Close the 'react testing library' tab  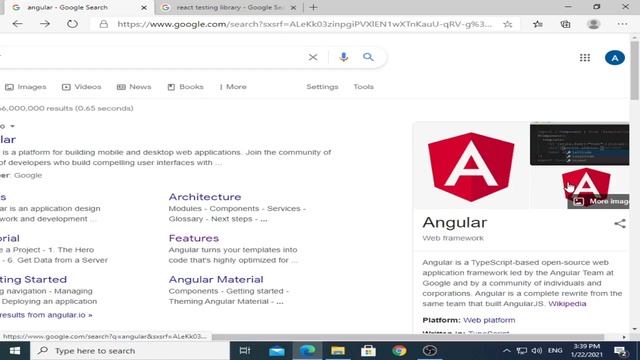(293, 7)
